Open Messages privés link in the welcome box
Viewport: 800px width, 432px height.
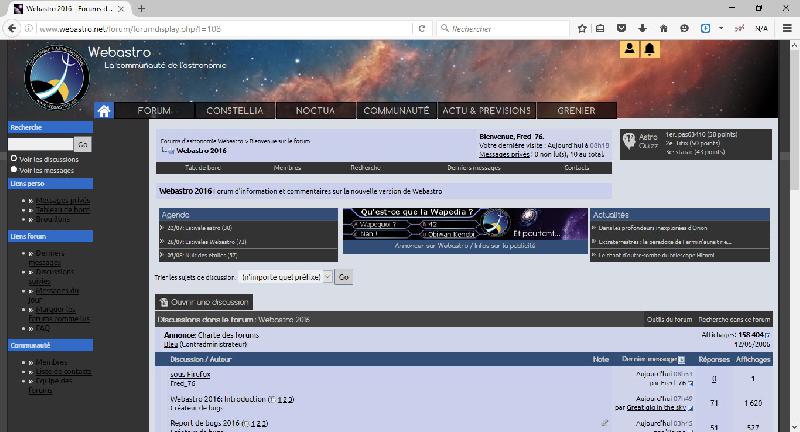tap(504, 154)
